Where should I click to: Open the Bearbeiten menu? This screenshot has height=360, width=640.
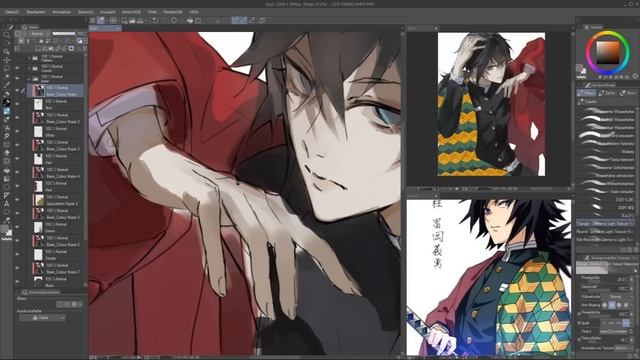(x=36, y=12)
